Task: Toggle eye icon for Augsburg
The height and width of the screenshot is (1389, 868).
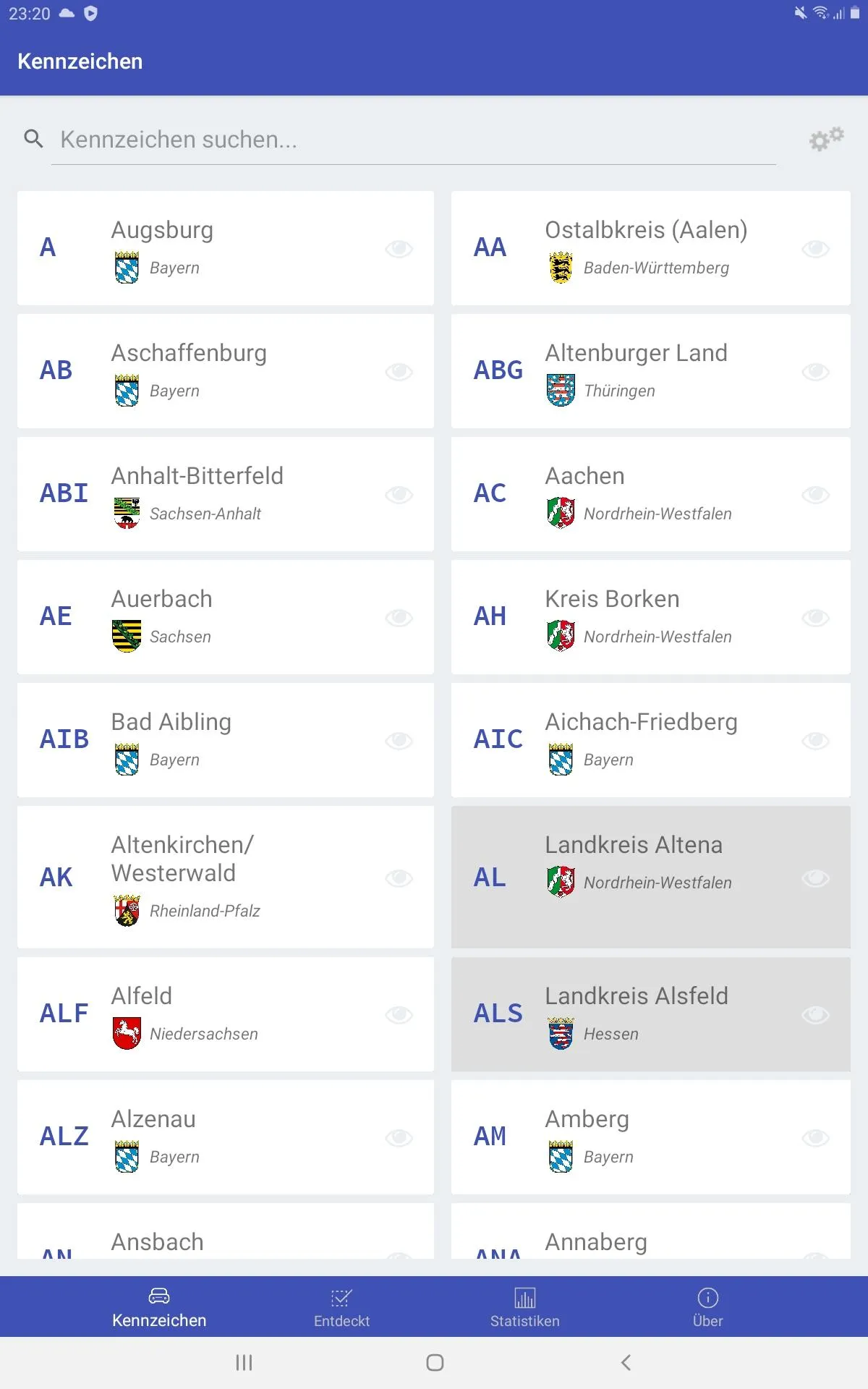Action: coord(399,249)
